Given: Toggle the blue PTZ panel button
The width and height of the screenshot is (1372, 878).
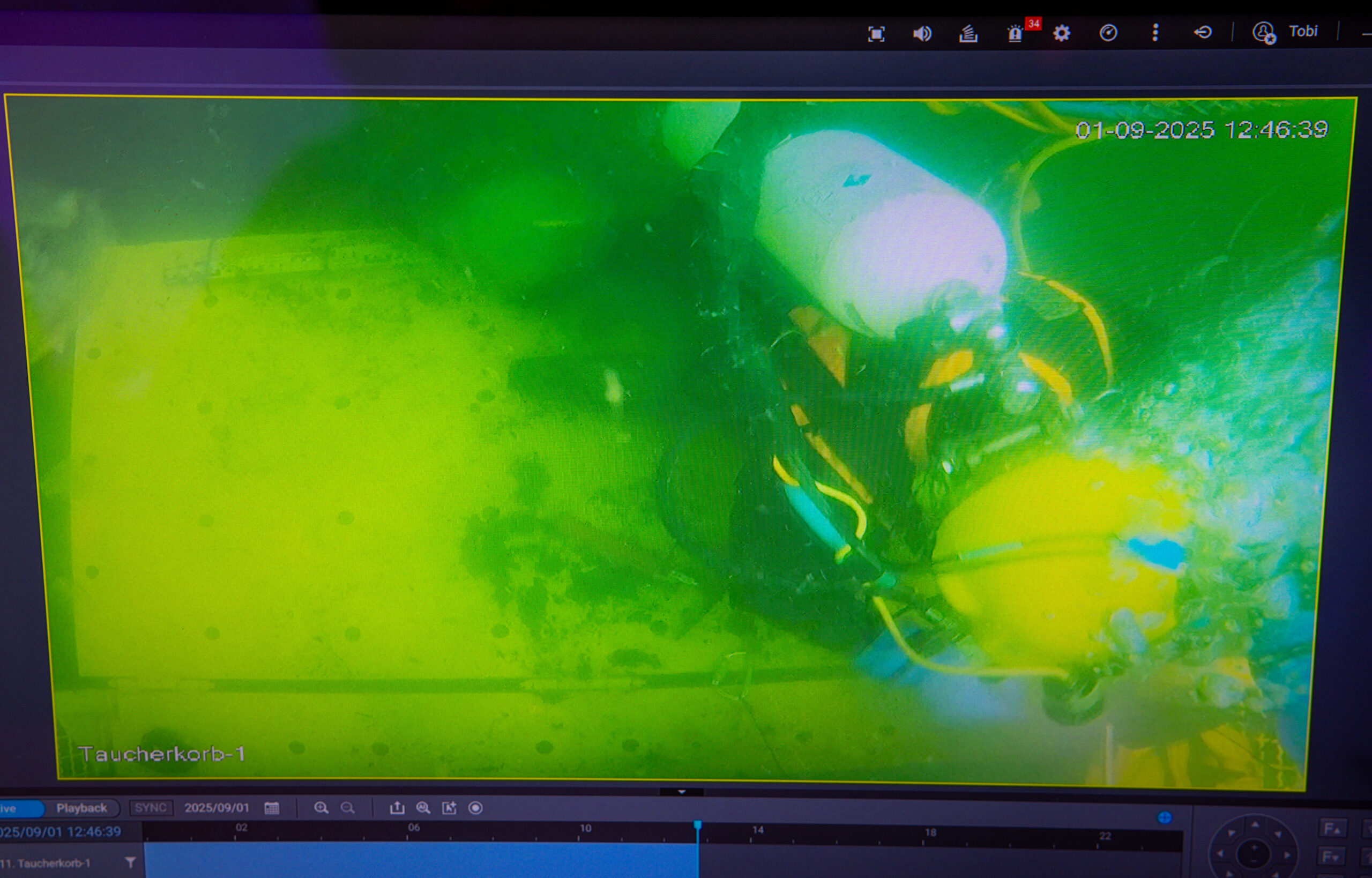Looking at the screenshot, I should pos(1165,818).
